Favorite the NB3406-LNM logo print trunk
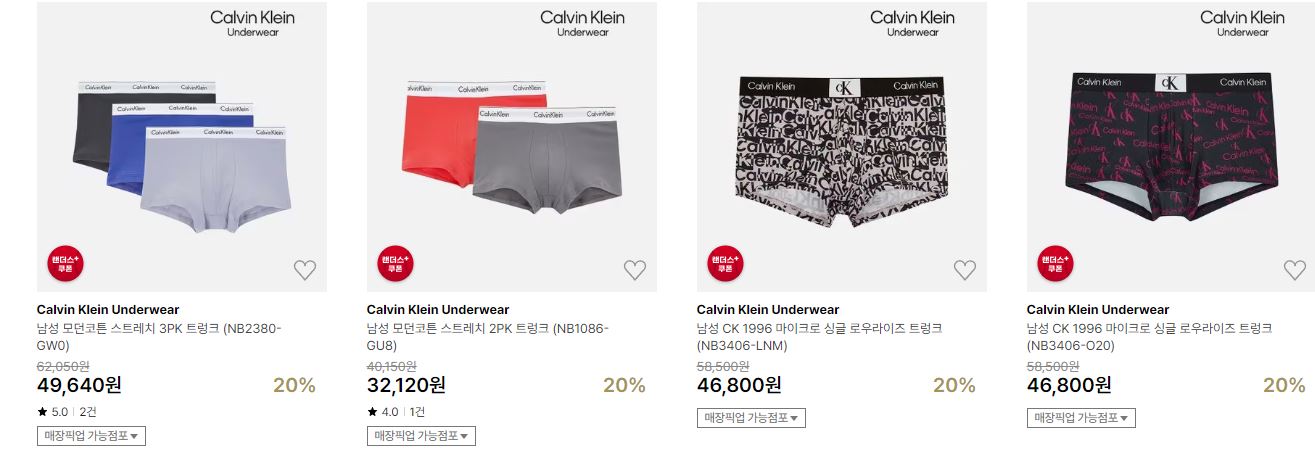Screen dimensions: 1315x476 point(965,270)
